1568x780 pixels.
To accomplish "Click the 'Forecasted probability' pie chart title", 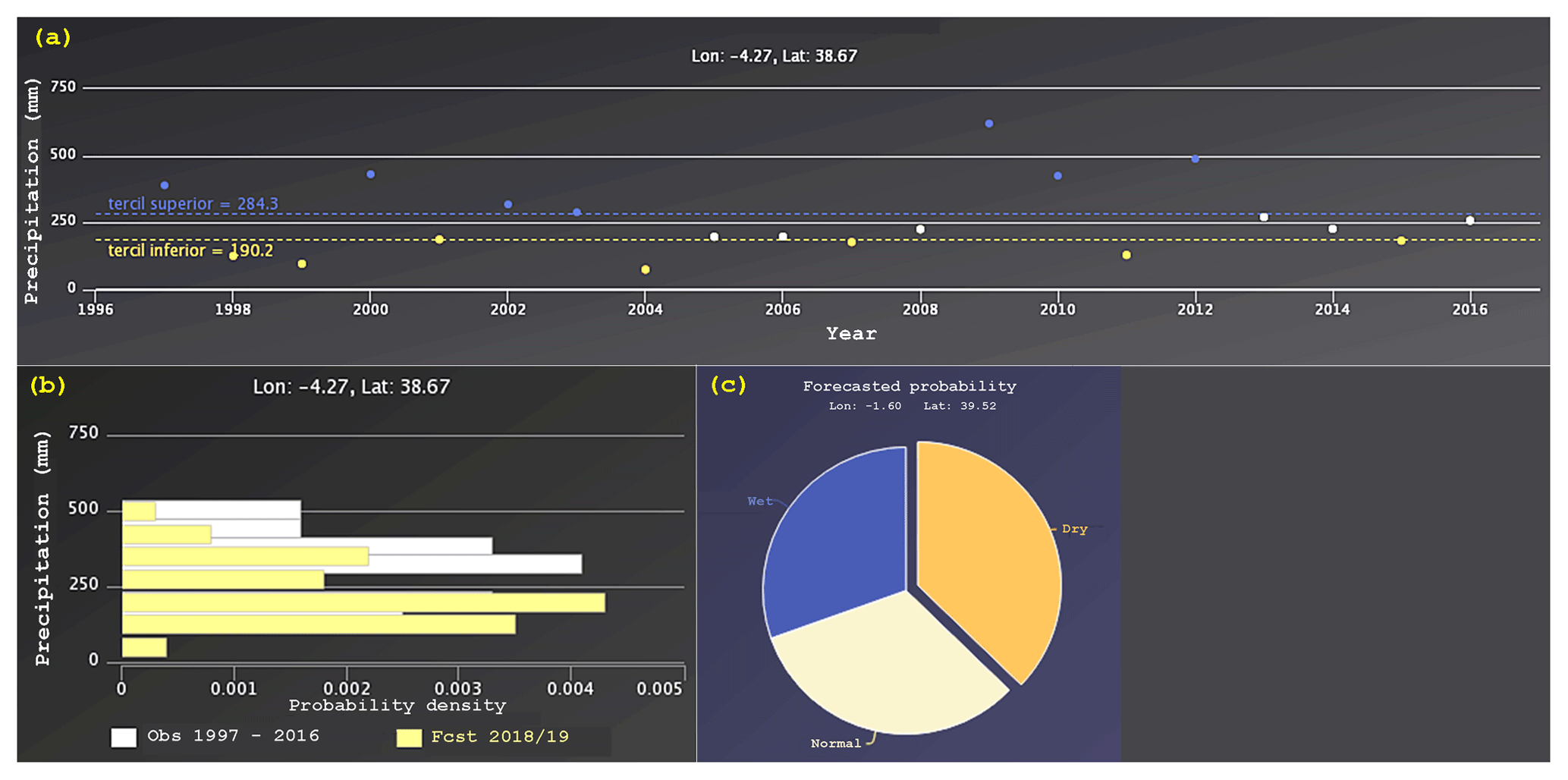I will coord(910,387).
